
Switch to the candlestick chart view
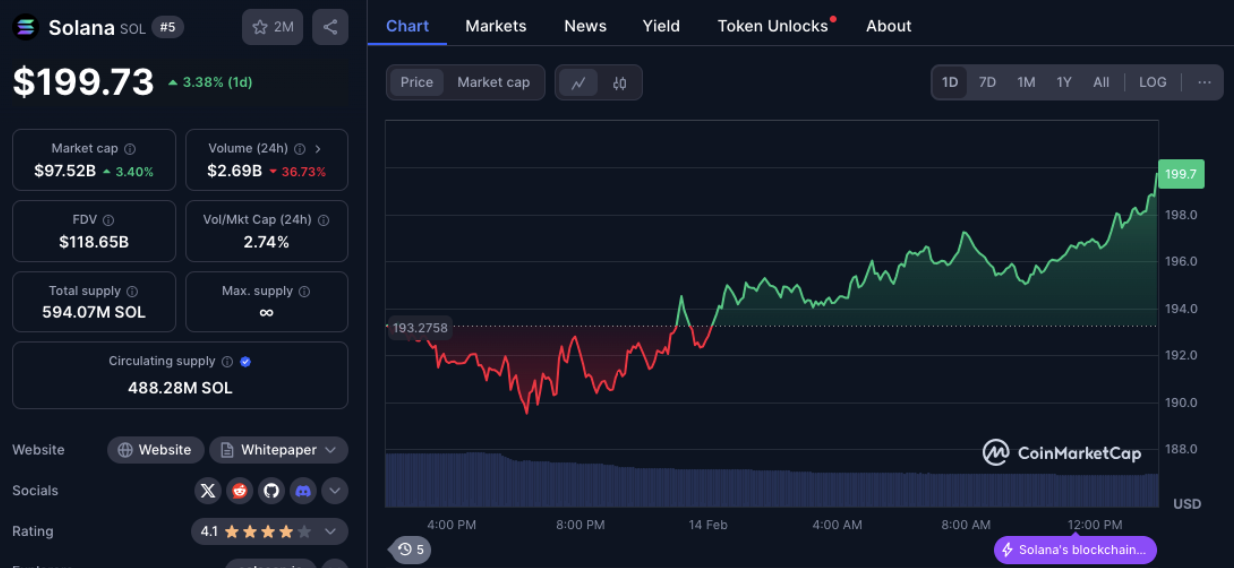pos(619,83)
